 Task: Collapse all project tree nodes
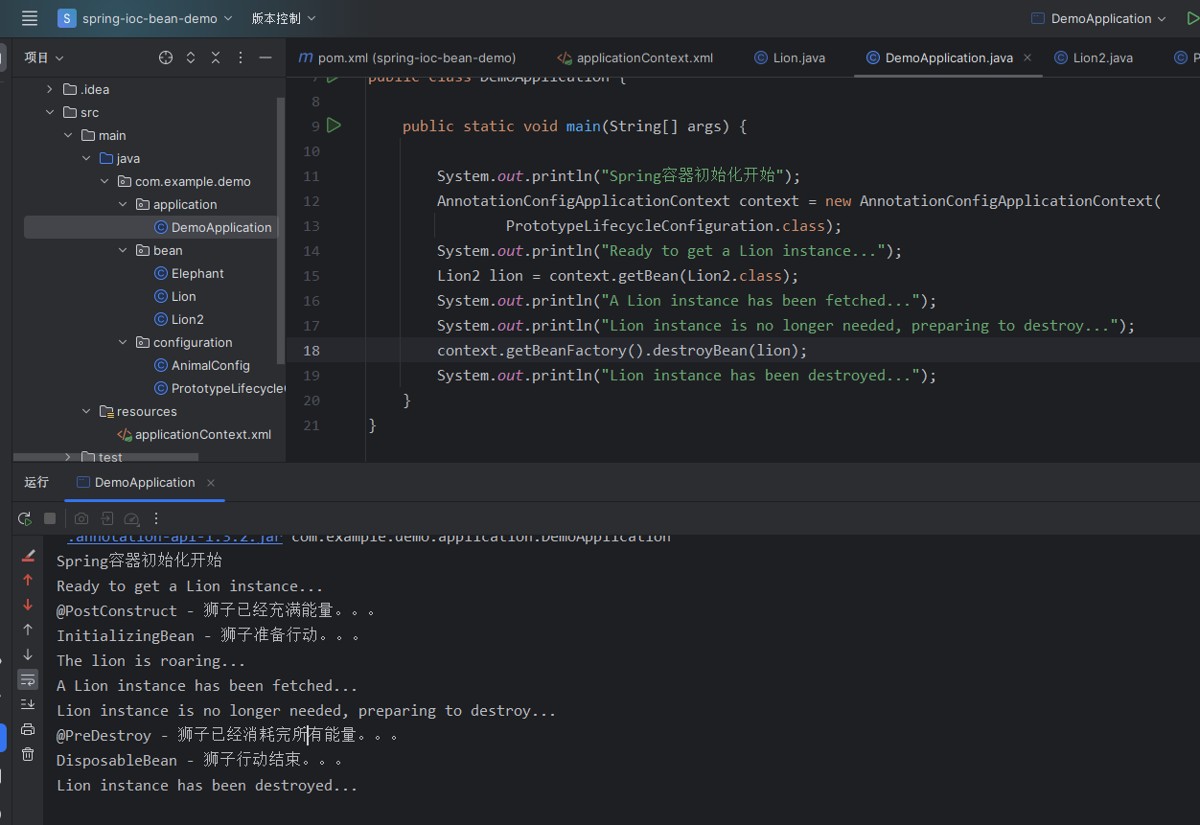[216, 58]
